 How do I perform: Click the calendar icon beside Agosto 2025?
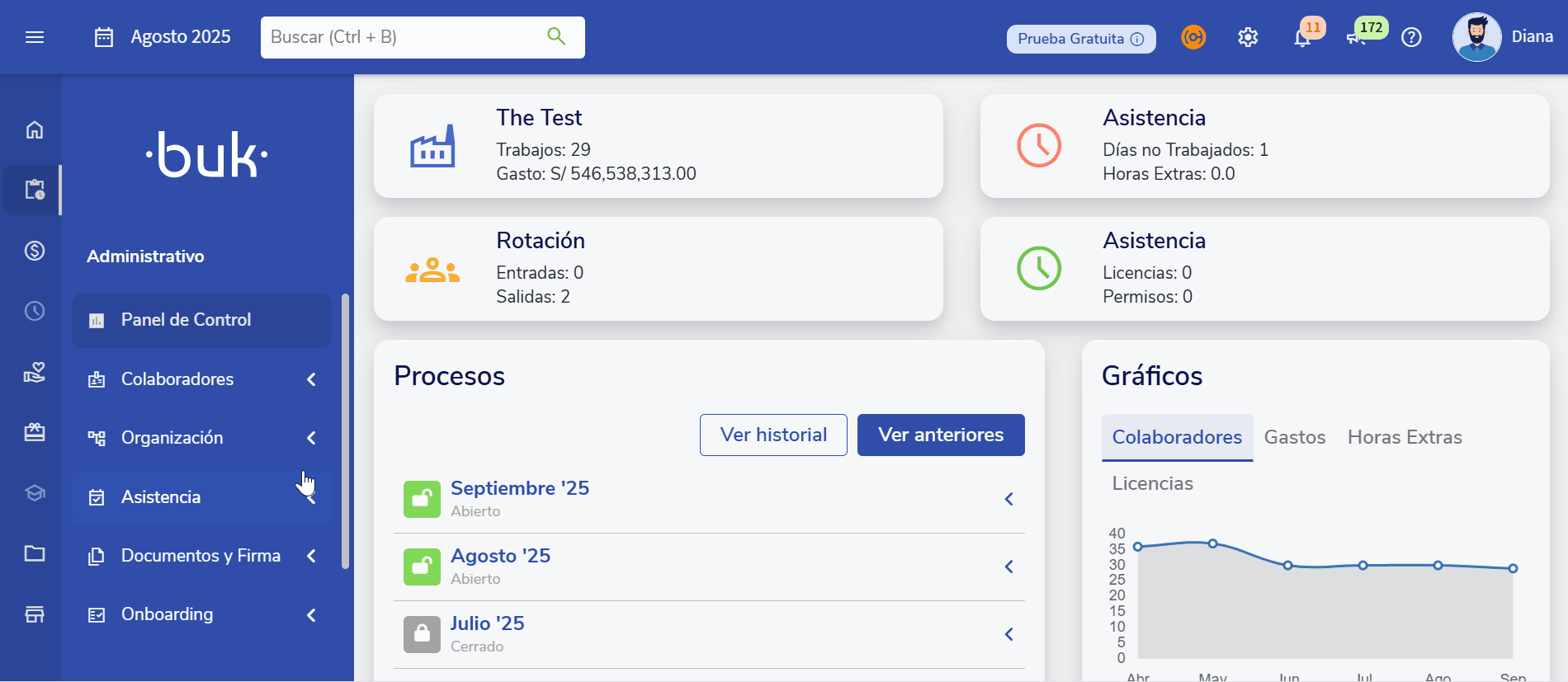[x=104, y=37]
